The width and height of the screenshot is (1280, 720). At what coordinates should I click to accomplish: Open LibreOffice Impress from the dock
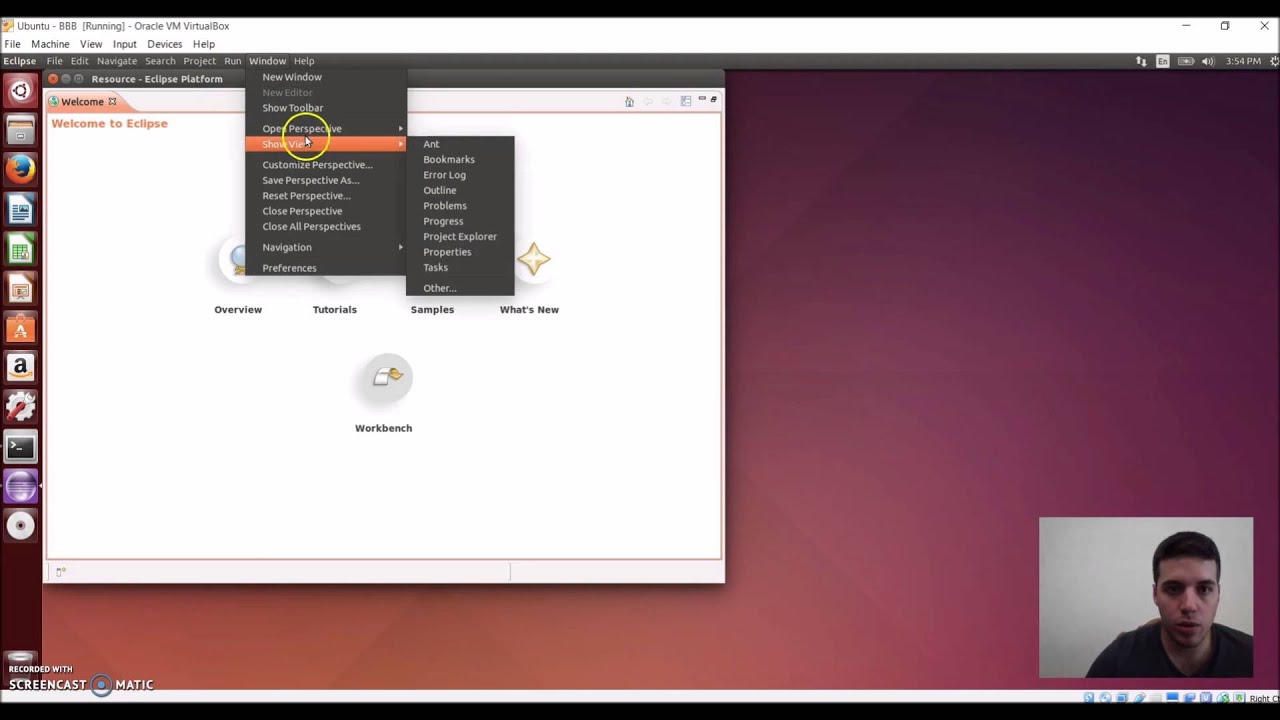20,289
